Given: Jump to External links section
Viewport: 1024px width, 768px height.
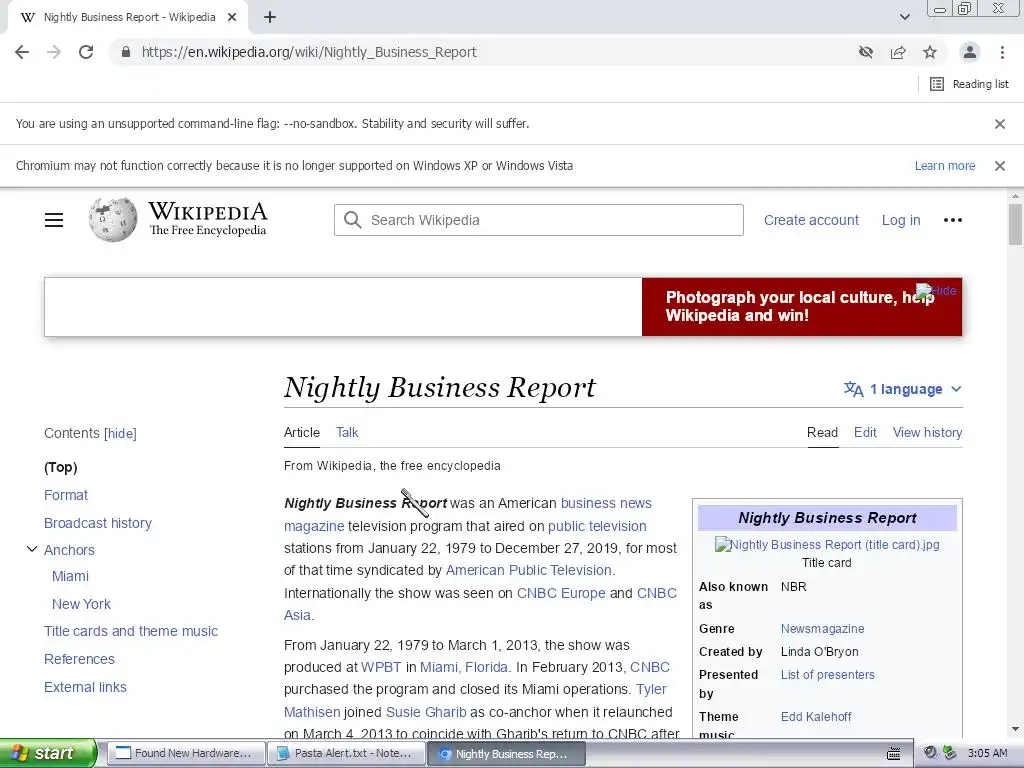Looking at the screenshot, I should (x=85, y=687).
